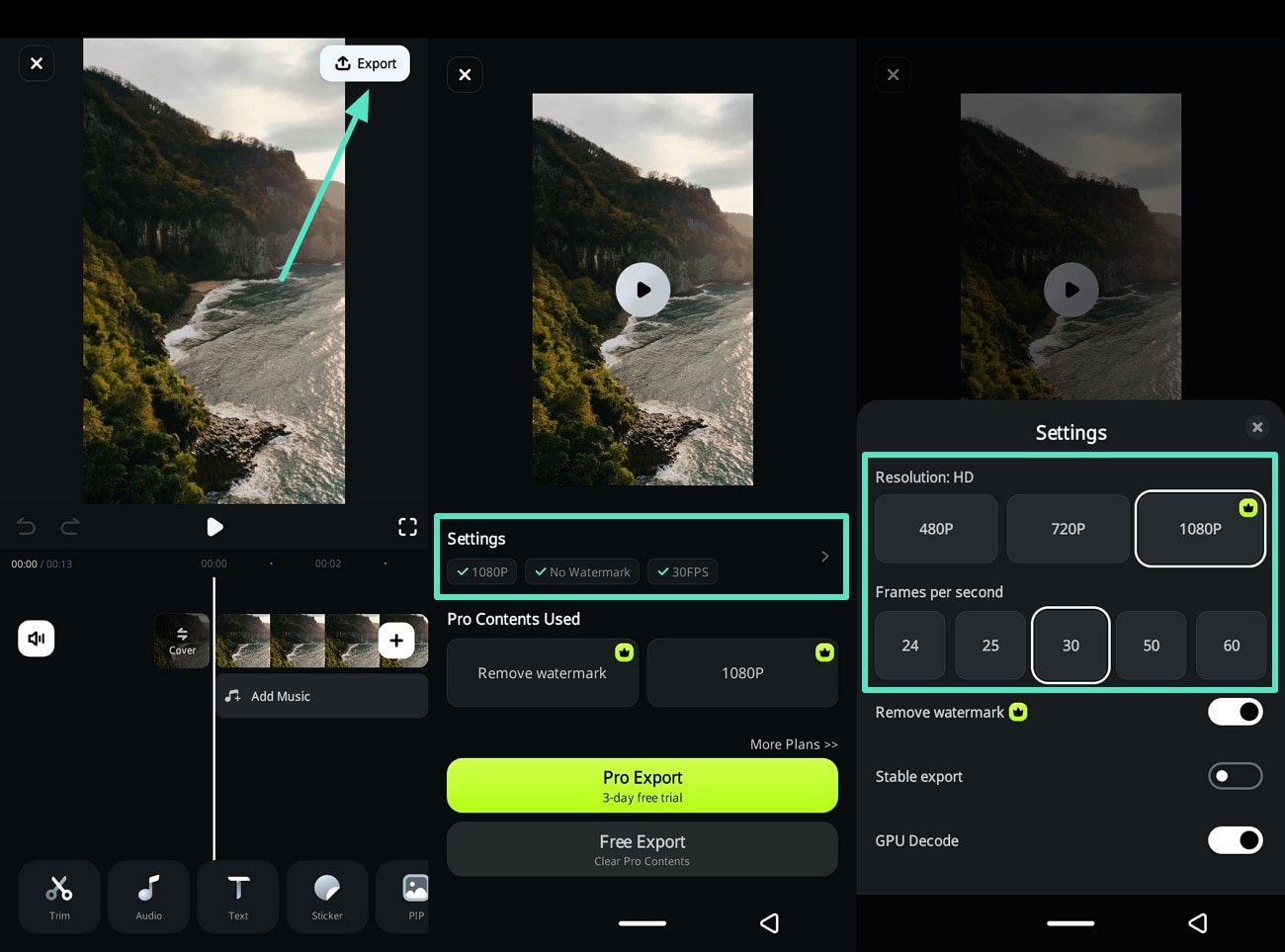The width and height of the screenshot is (1285, 952).
Task: Tap the 1080P chip under Settings
Action: coord(481,571)
